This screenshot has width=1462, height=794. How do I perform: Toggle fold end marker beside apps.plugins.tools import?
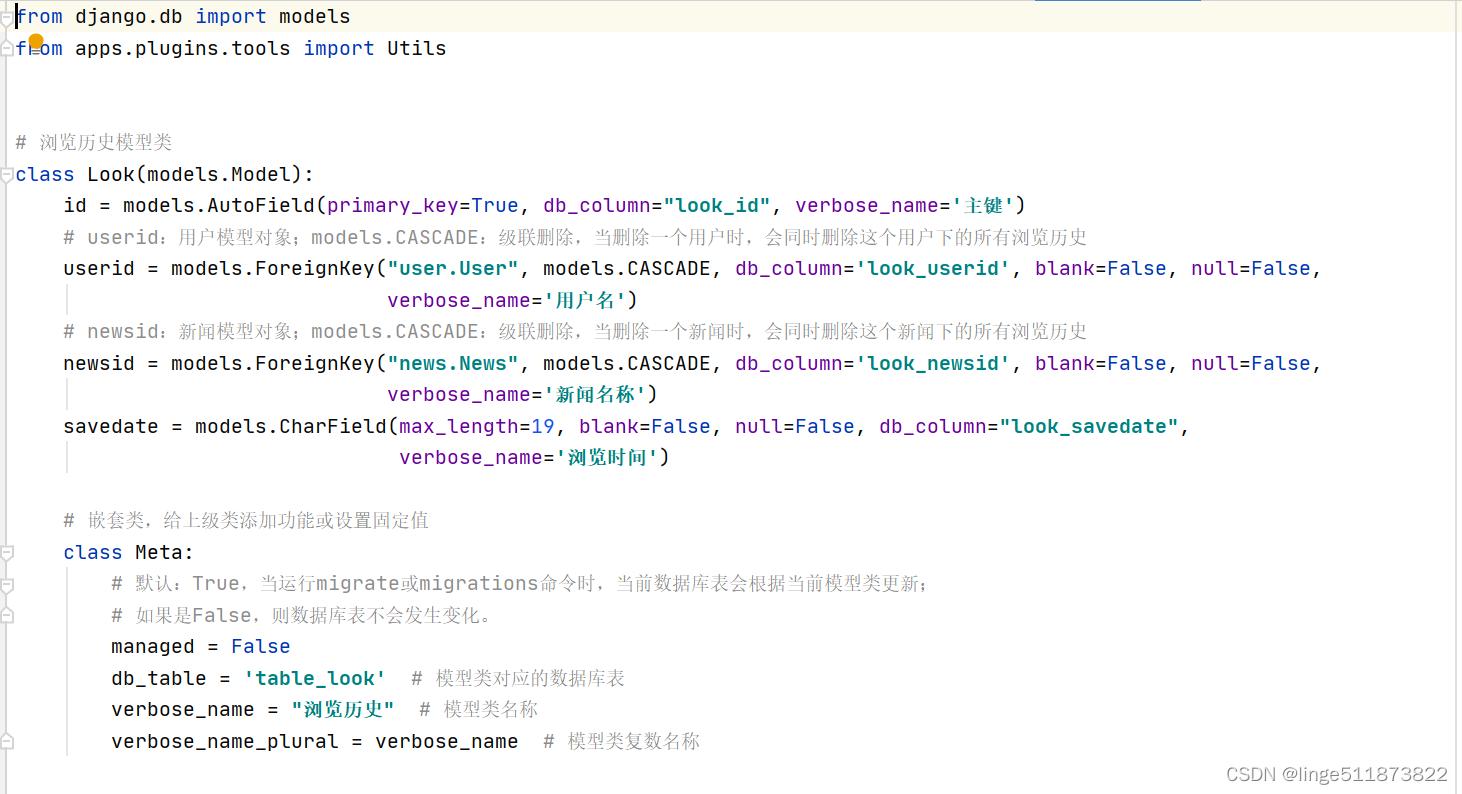pyautogui.click(x=8, y=48)
